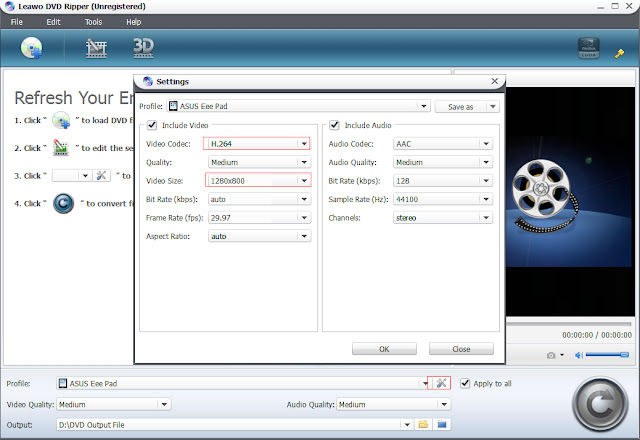Expand the Output path dropdown arrow
640x440 pixels.
point(407,424)
